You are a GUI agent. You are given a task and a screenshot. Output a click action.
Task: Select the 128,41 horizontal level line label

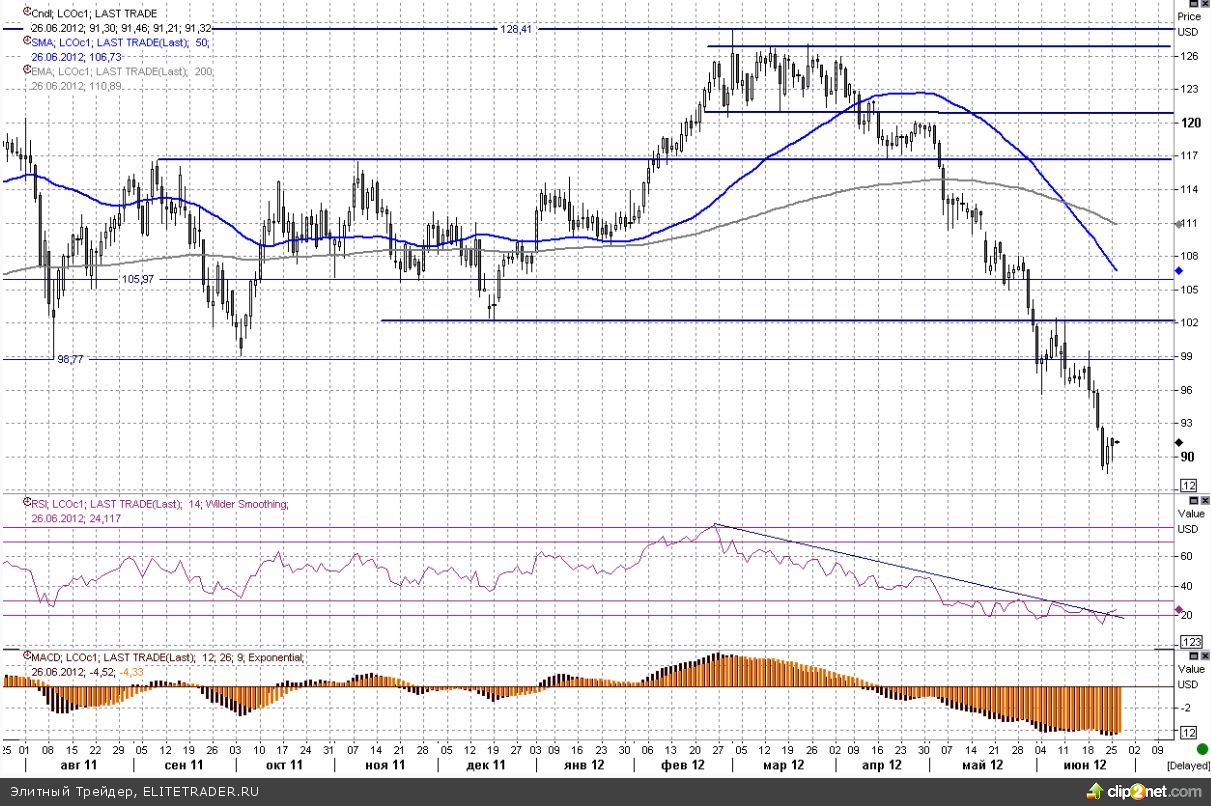516,29
